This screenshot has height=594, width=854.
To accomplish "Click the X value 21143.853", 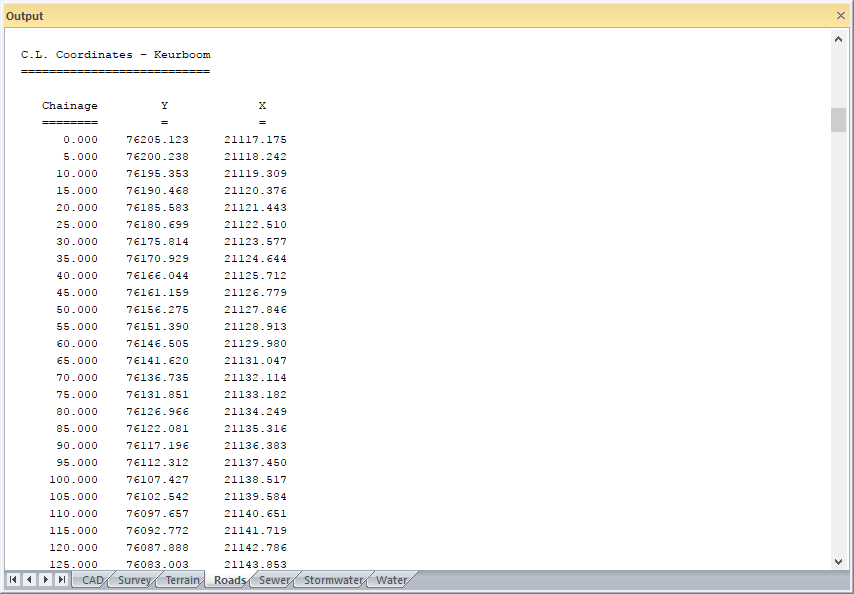I will click(x=255, y=565).
